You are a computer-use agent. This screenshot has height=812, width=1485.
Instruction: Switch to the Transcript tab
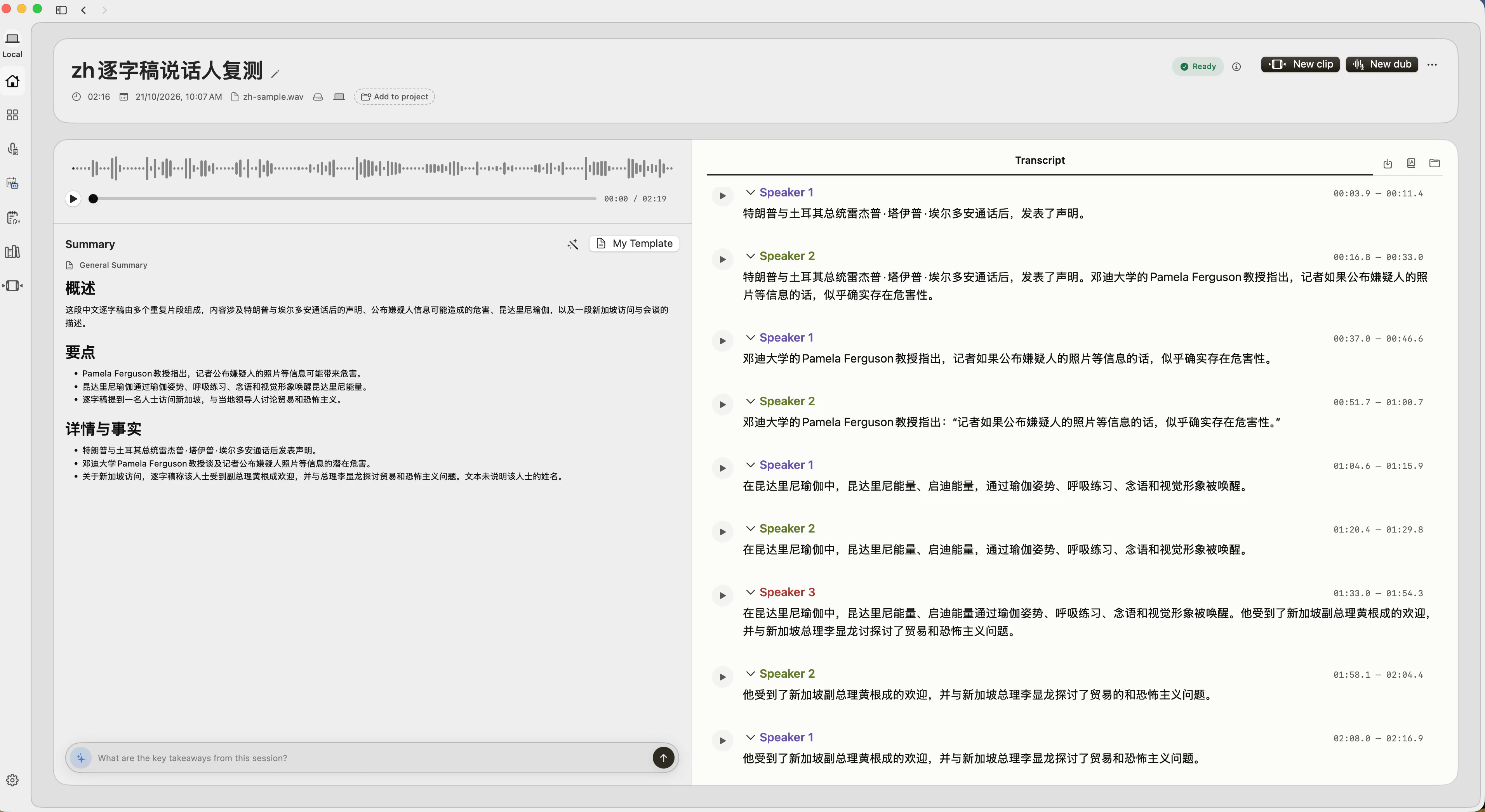(1040, 160)
